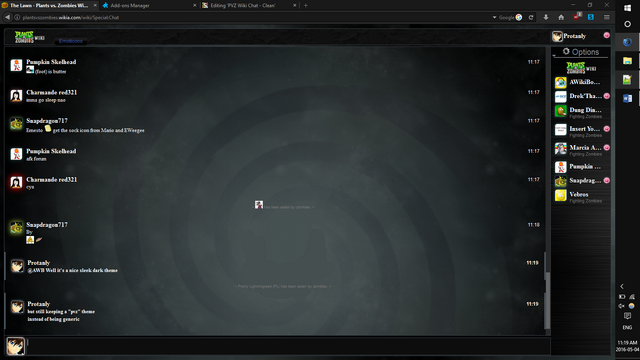Click the pink badge beside Insert Yo...
The width and height of the screenshot is (640, 360).
[607, 129]
